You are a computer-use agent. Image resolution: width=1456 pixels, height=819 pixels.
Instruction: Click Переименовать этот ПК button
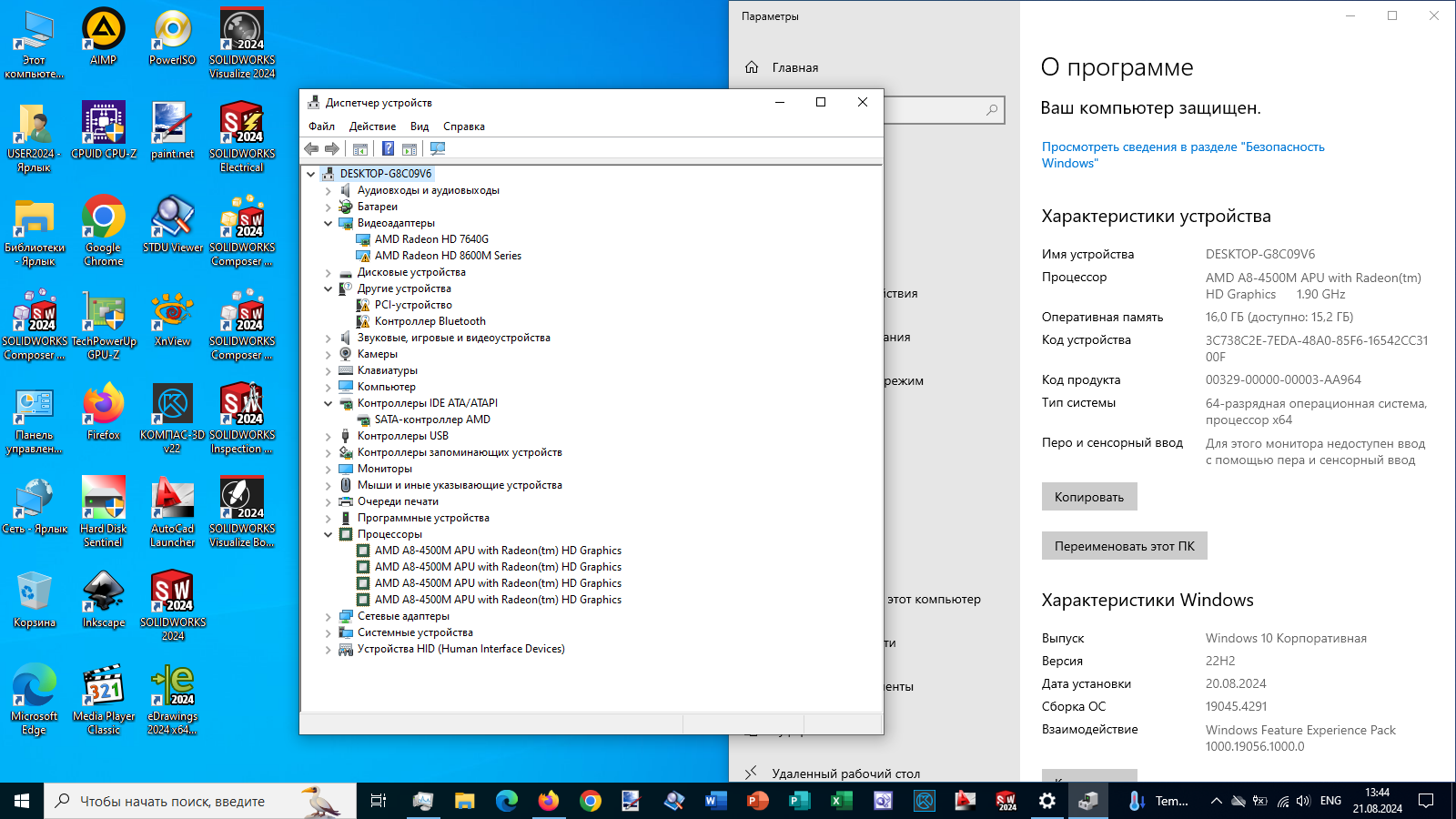pyautogui.click(x=1124, y=545)
